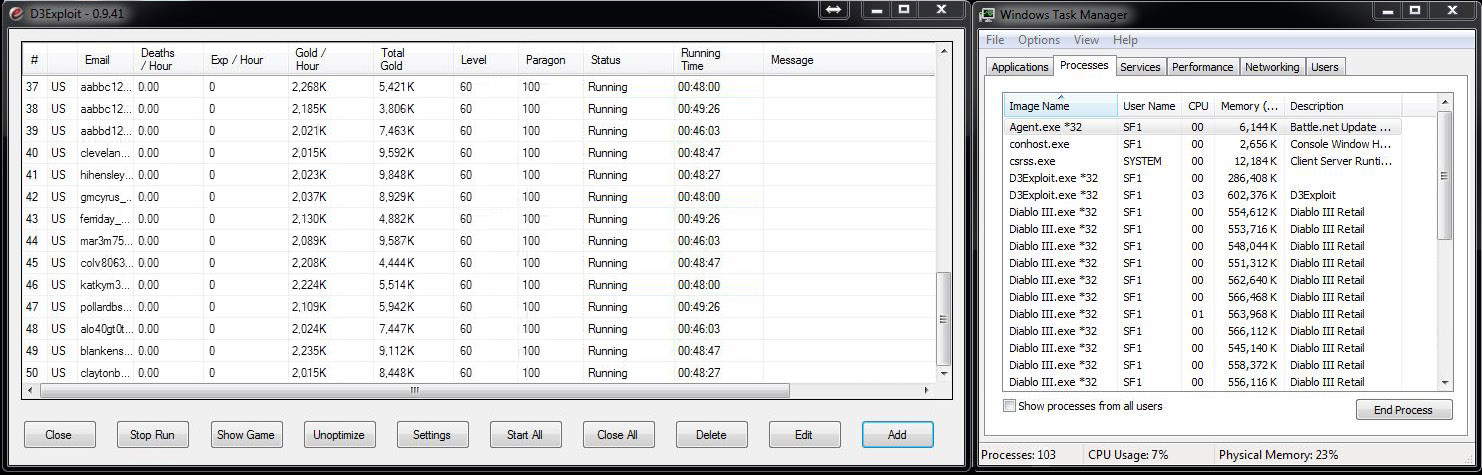Open the View menu in Task Manager

click(1086, 40)
